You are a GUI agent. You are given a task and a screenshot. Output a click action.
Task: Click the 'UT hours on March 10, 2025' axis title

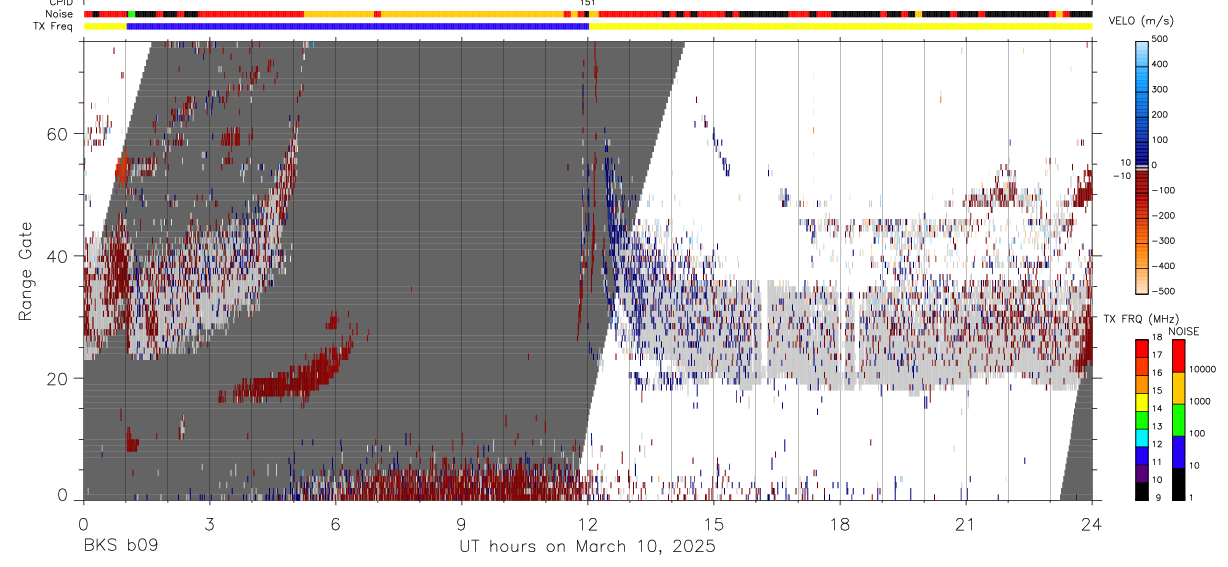pos(587,546)
